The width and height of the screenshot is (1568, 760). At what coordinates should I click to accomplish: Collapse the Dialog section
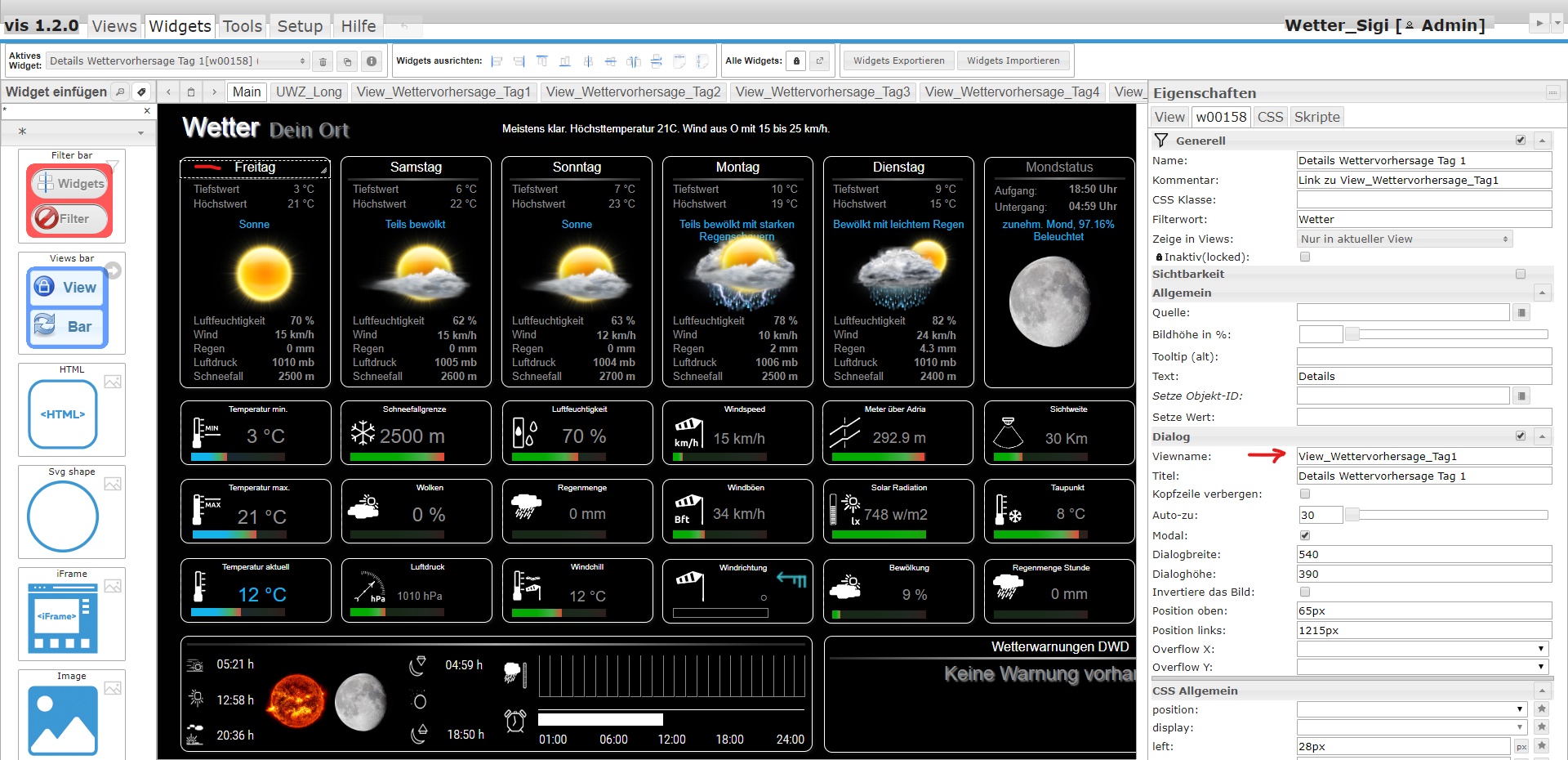pos(1542,436)
